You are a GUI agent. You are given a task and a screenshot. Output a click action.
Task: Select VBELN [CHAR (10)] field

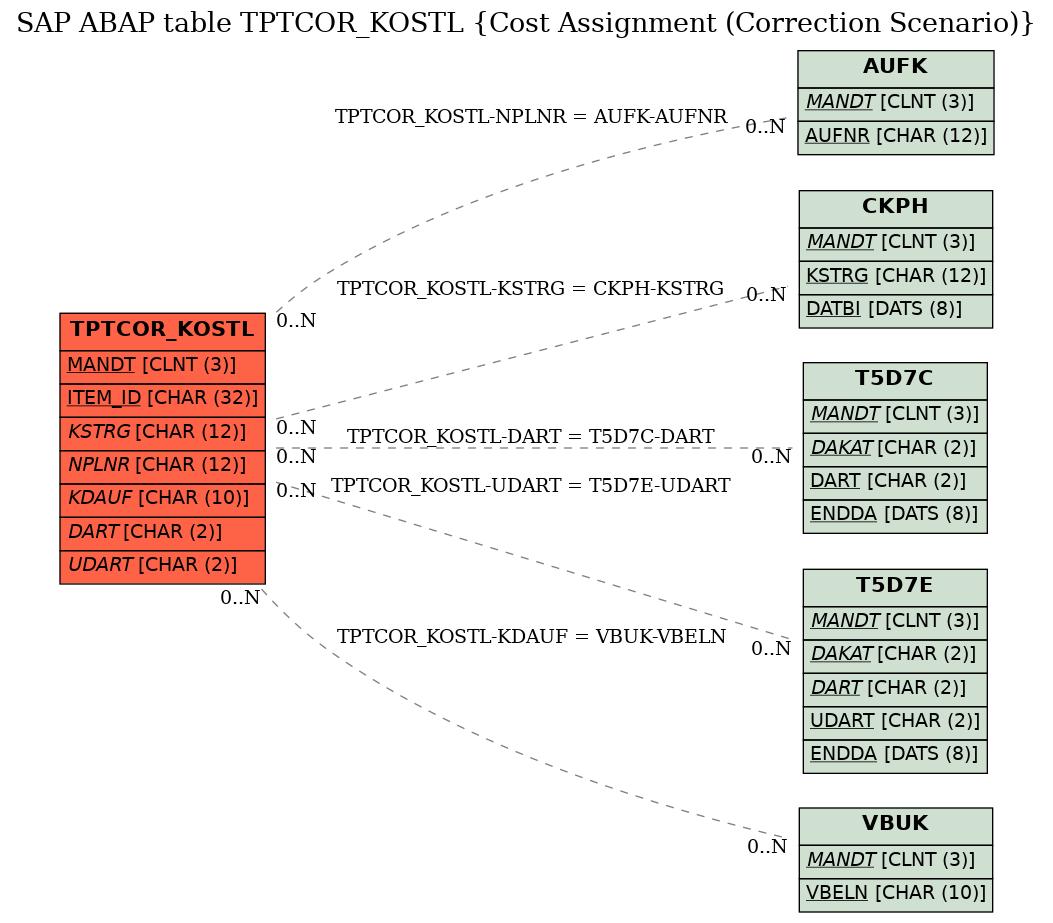[x=895, y=895]
